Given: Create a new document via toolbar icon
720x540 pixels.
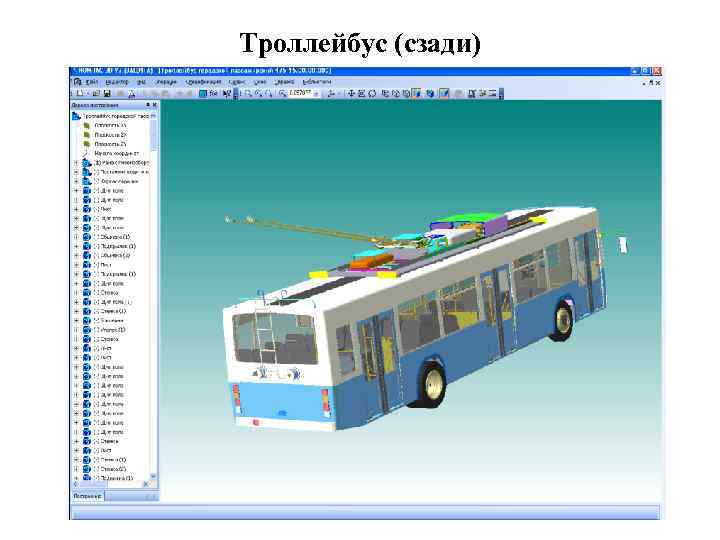Looking at the screenshot, I should pos(80,94).
